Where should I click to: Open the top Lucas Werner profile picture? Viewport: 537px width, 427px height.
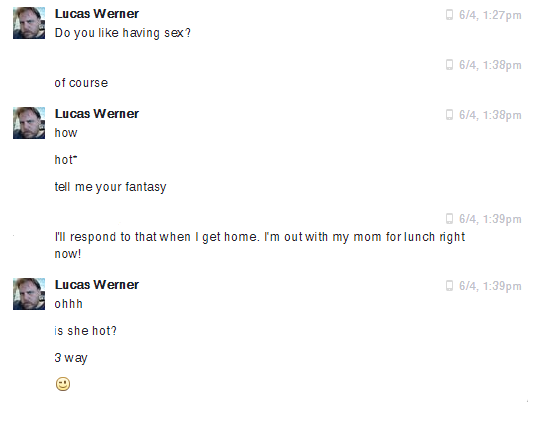29,23
